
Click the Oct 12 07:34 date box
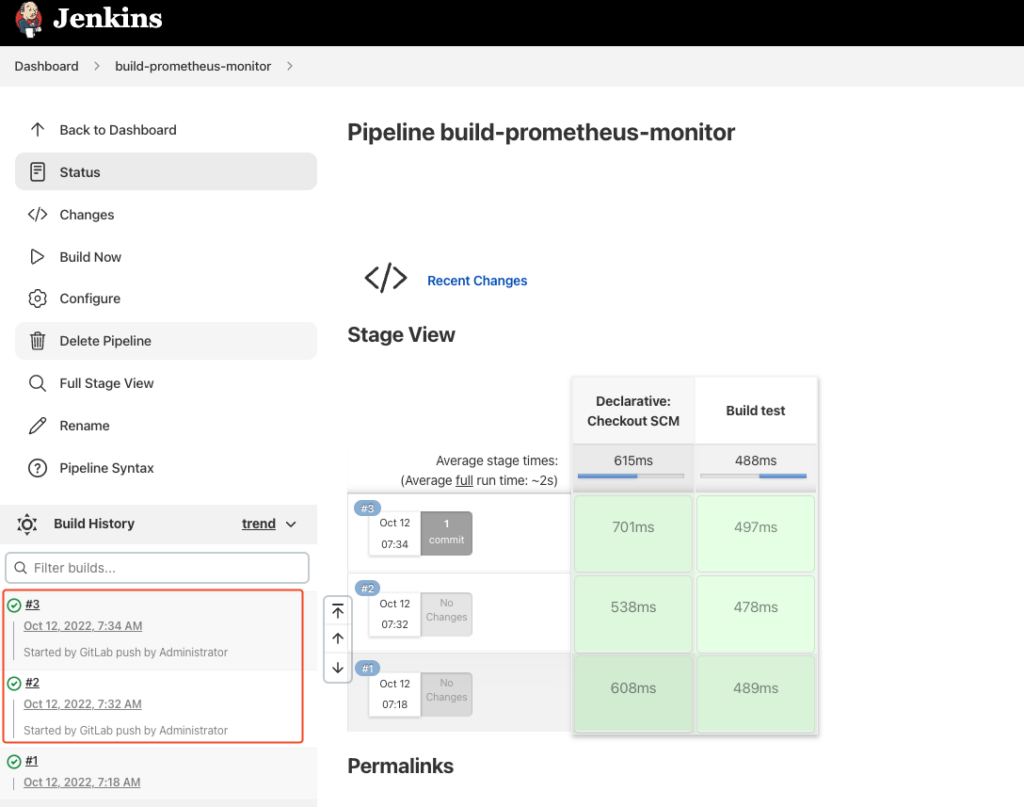394,533
